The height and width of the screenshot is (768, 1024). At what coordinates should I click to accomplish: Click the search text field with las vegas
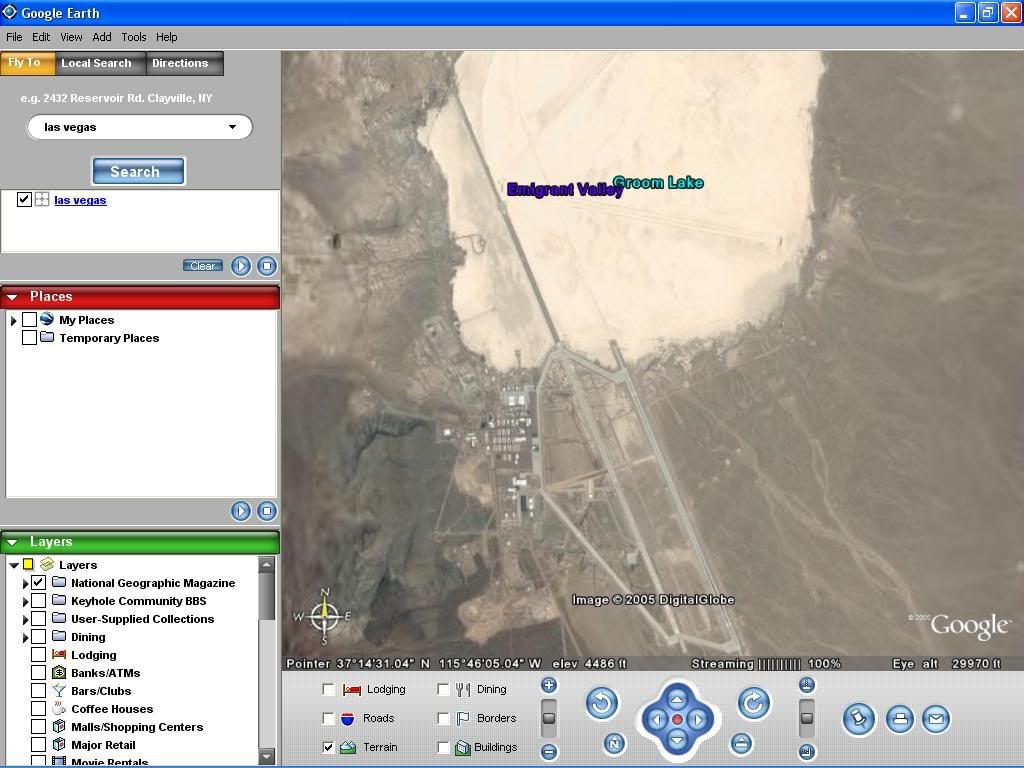pos(139,127)
